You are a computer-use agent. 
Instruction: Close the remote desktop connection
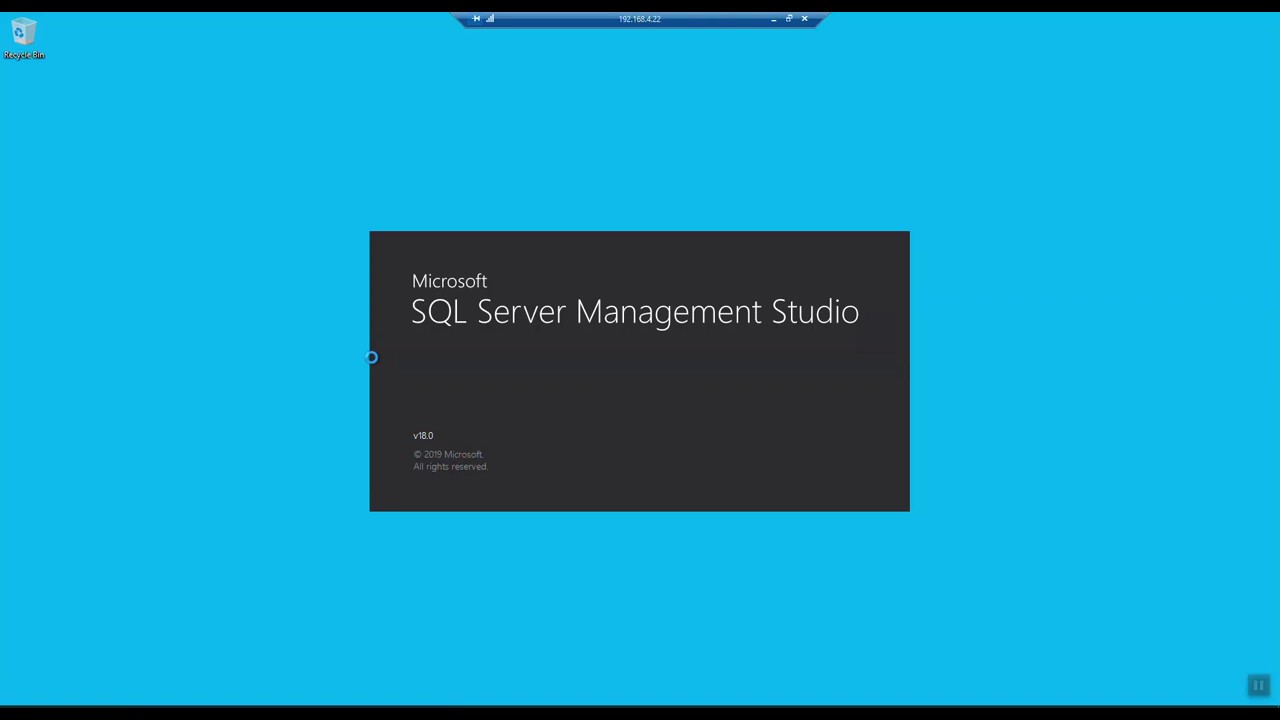coord(804,19)
